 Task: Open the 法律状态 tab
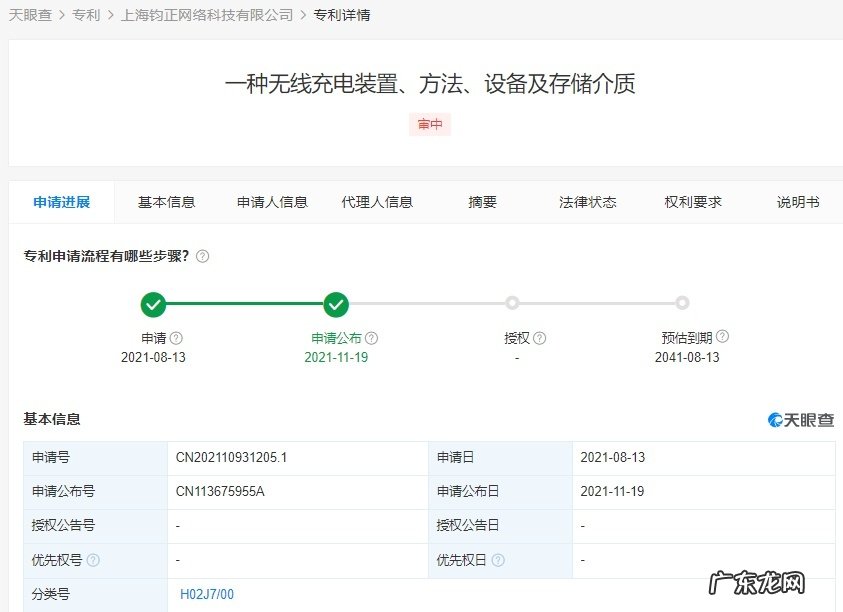[587, 201]
